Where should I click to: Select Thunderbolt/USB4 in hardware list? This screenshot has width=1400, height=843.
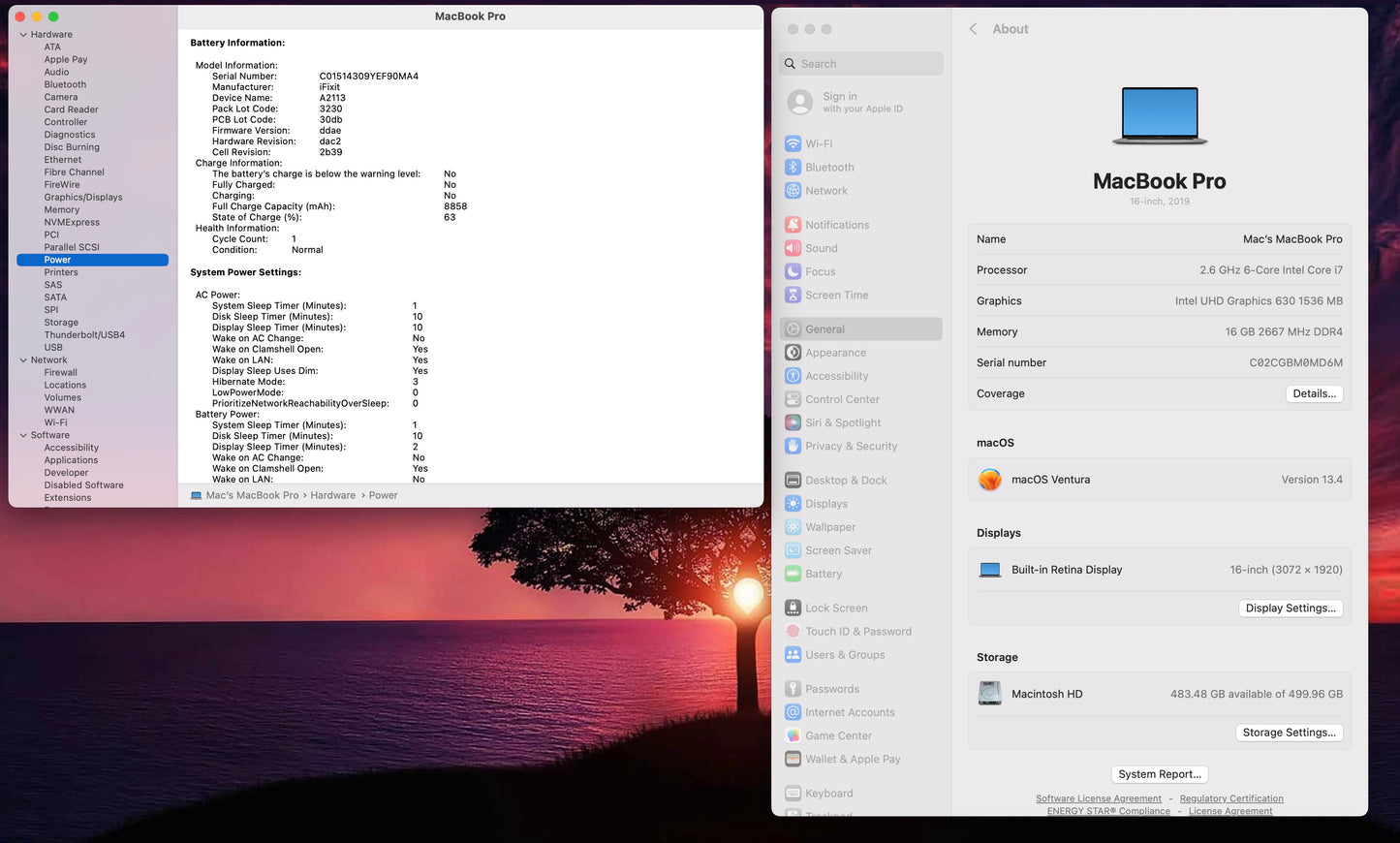84,335
